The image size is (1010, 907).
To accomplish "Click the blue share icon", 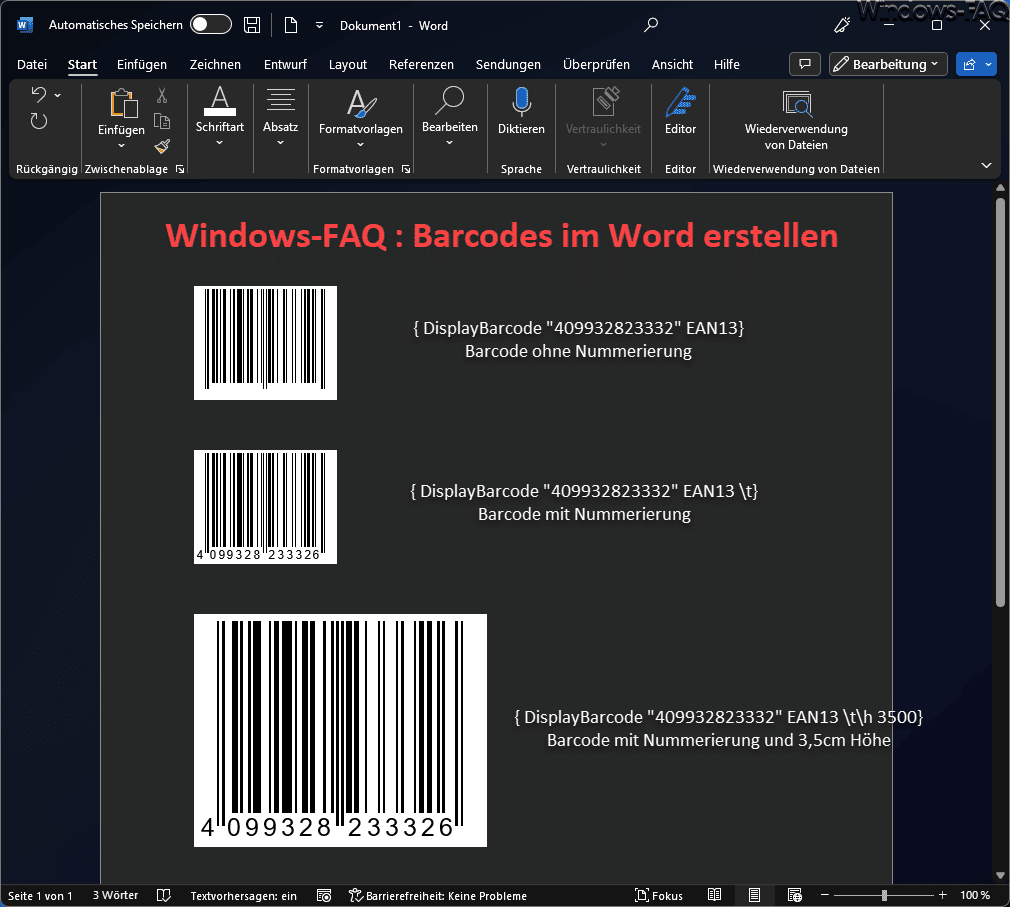I will pyautogui.click(x=969, y=64).
